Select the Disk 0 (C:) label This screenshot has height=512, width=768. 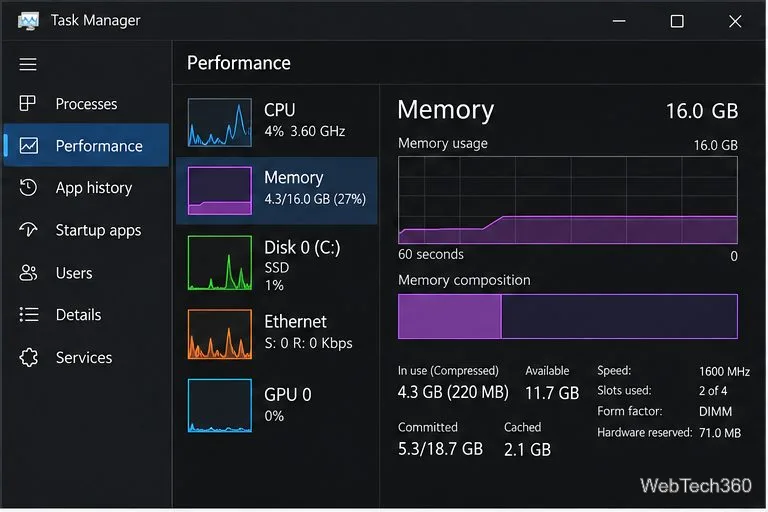[x=302, y=247]
